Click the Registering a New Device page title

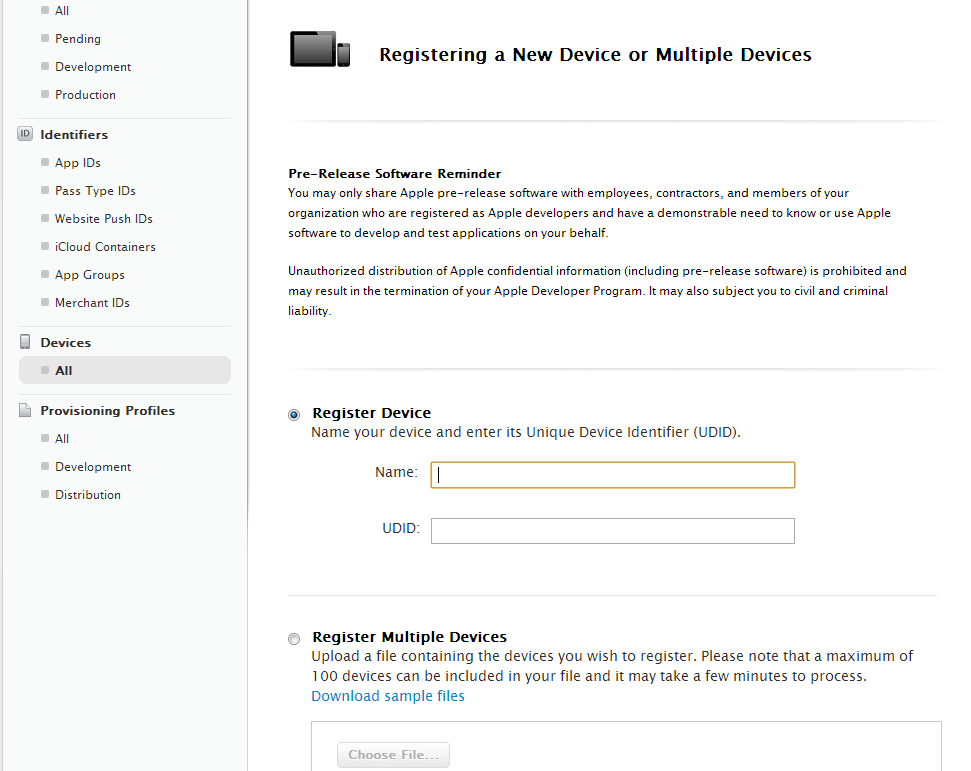point(595,54)
